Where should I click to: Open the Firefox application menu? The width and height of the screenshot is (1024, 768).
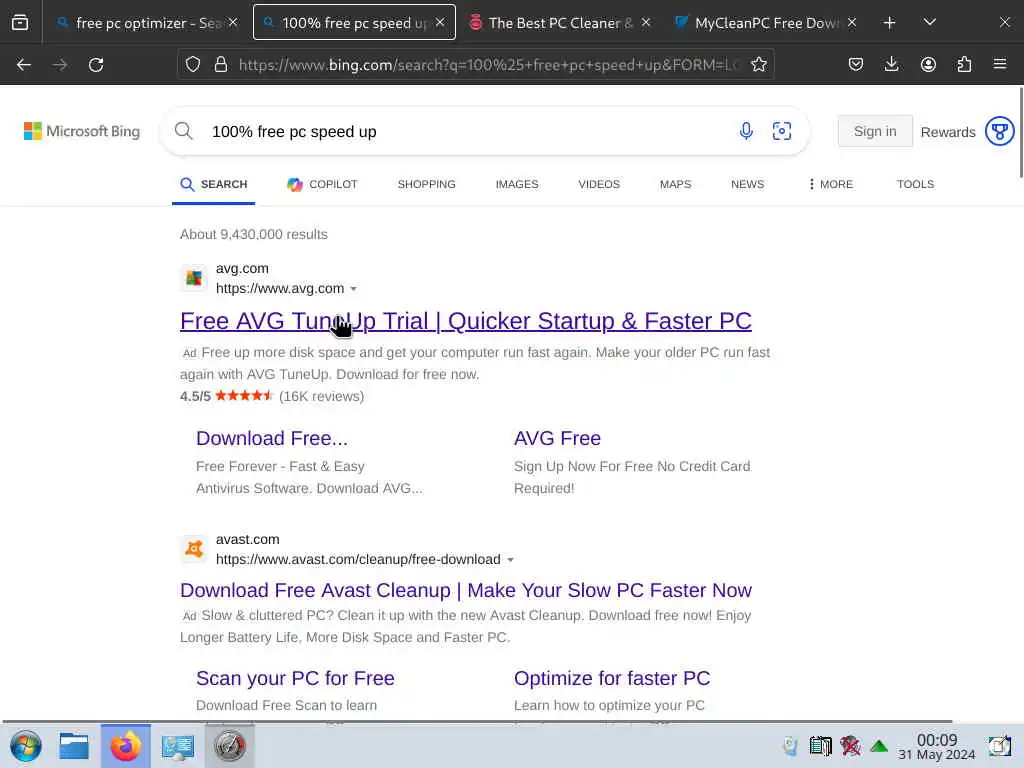[x=1000, y=65]
